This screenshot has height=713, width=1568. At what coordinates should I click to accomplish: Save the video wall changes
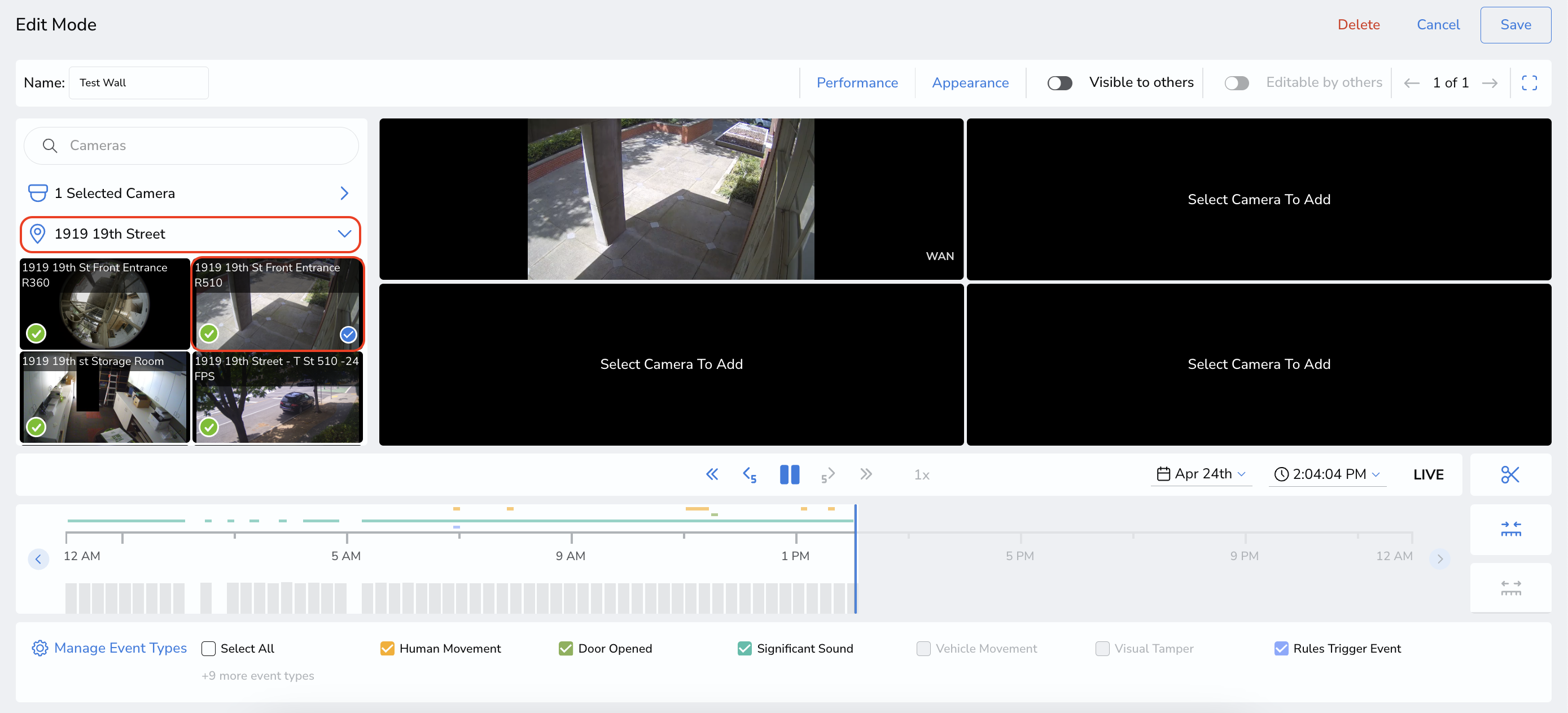(x=1515, y=25)
